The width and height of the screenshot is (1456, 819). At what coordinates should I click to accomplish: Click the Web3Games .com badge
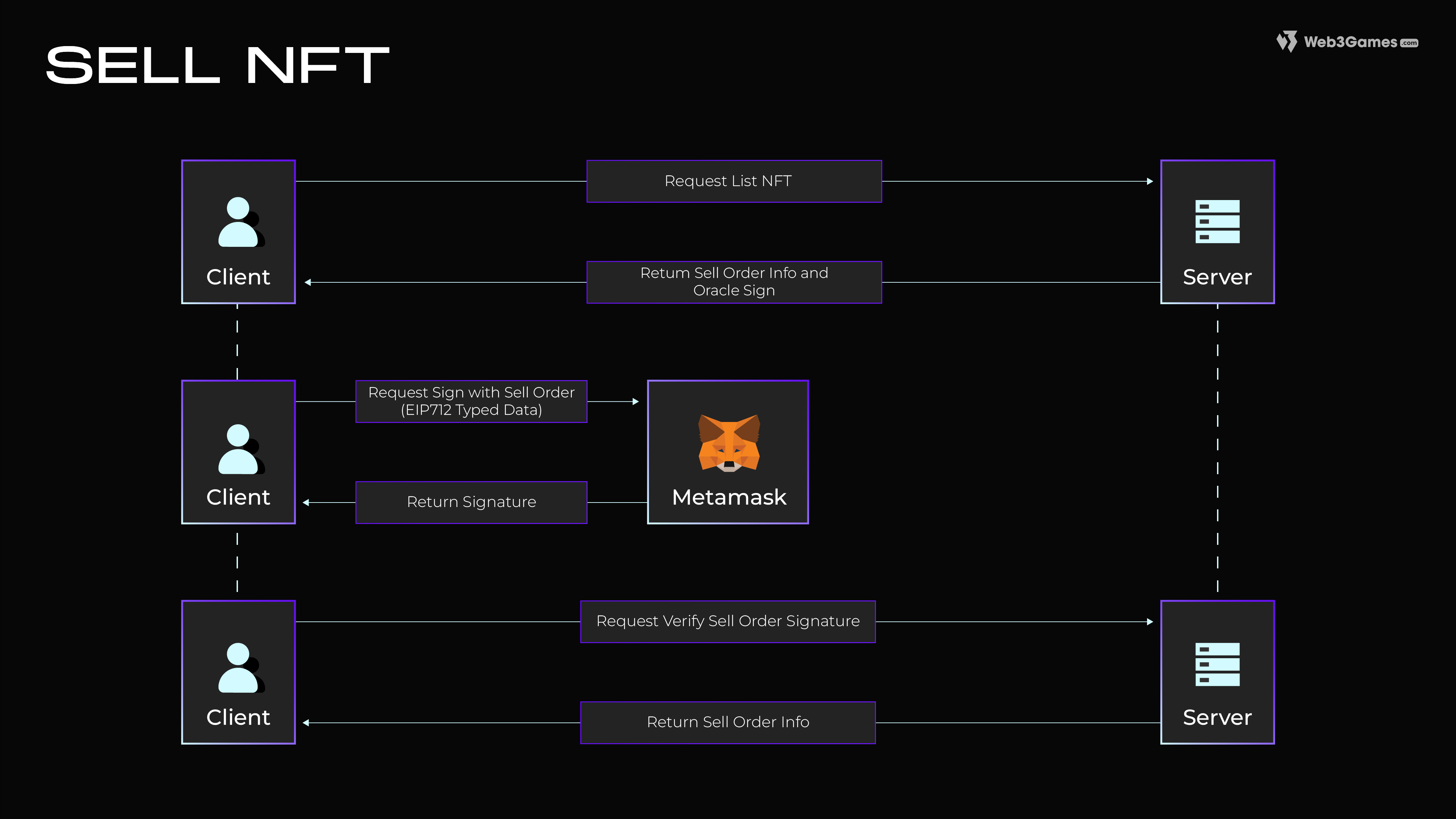coord(1409,43)
